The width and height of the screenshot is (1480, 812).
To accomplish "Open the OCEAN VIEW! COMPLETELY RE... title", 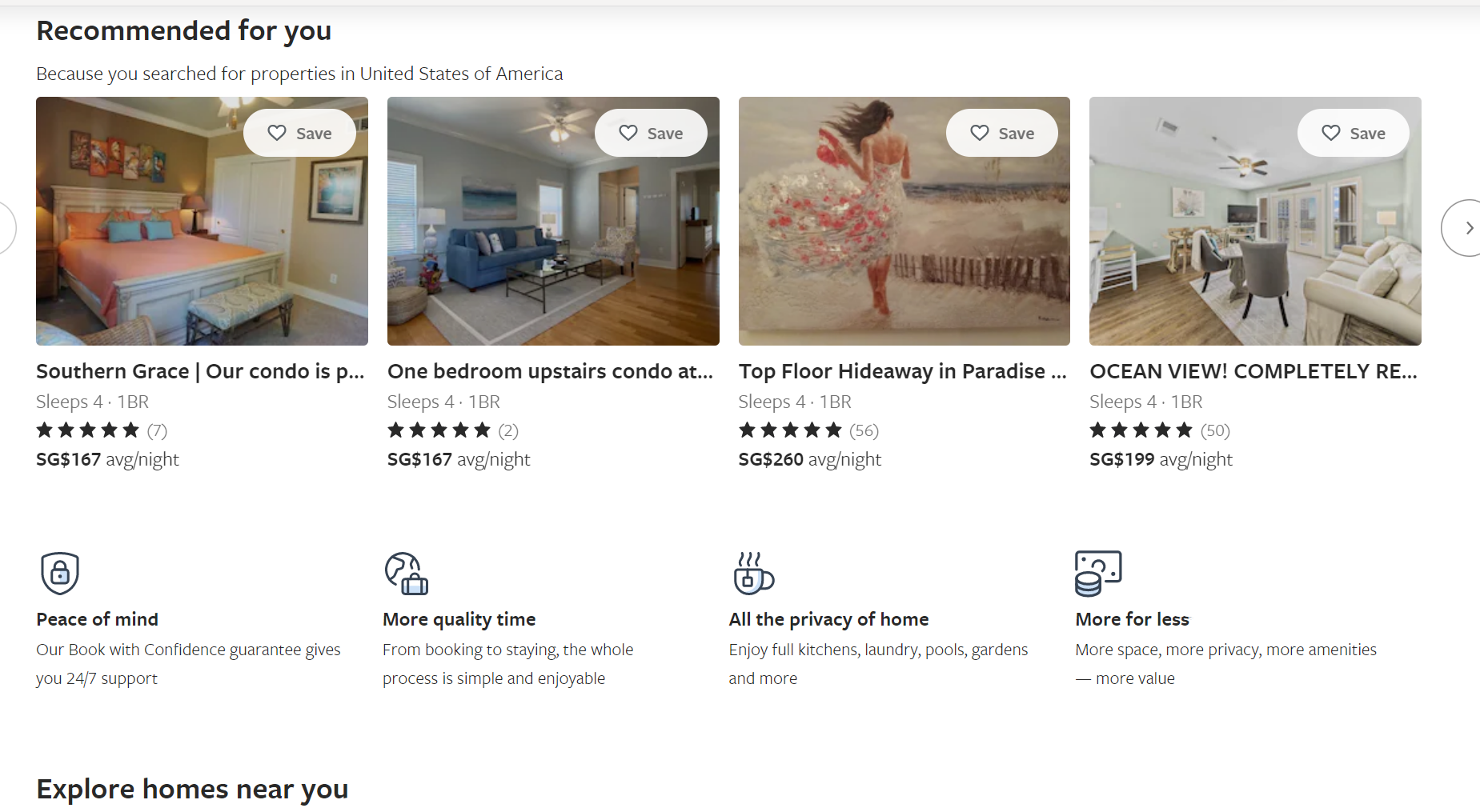I will point(1253,371).
